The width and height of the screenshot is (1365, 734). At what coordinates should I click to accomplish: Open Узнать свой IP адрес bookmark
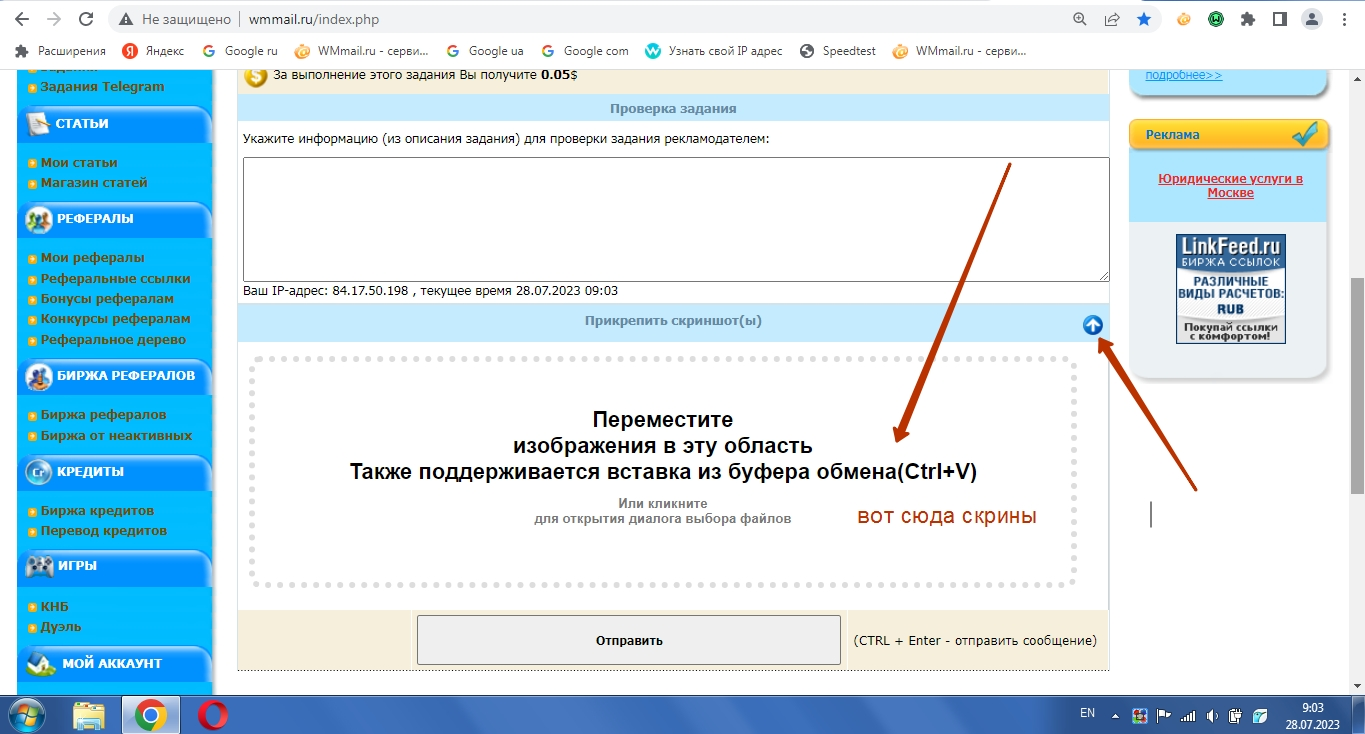tap(714, 51)
